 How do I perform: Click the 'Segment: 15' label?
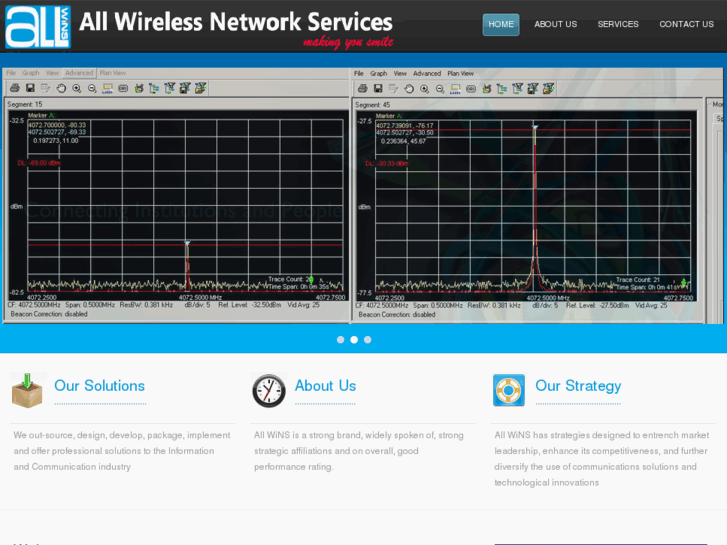coord(25,104)
